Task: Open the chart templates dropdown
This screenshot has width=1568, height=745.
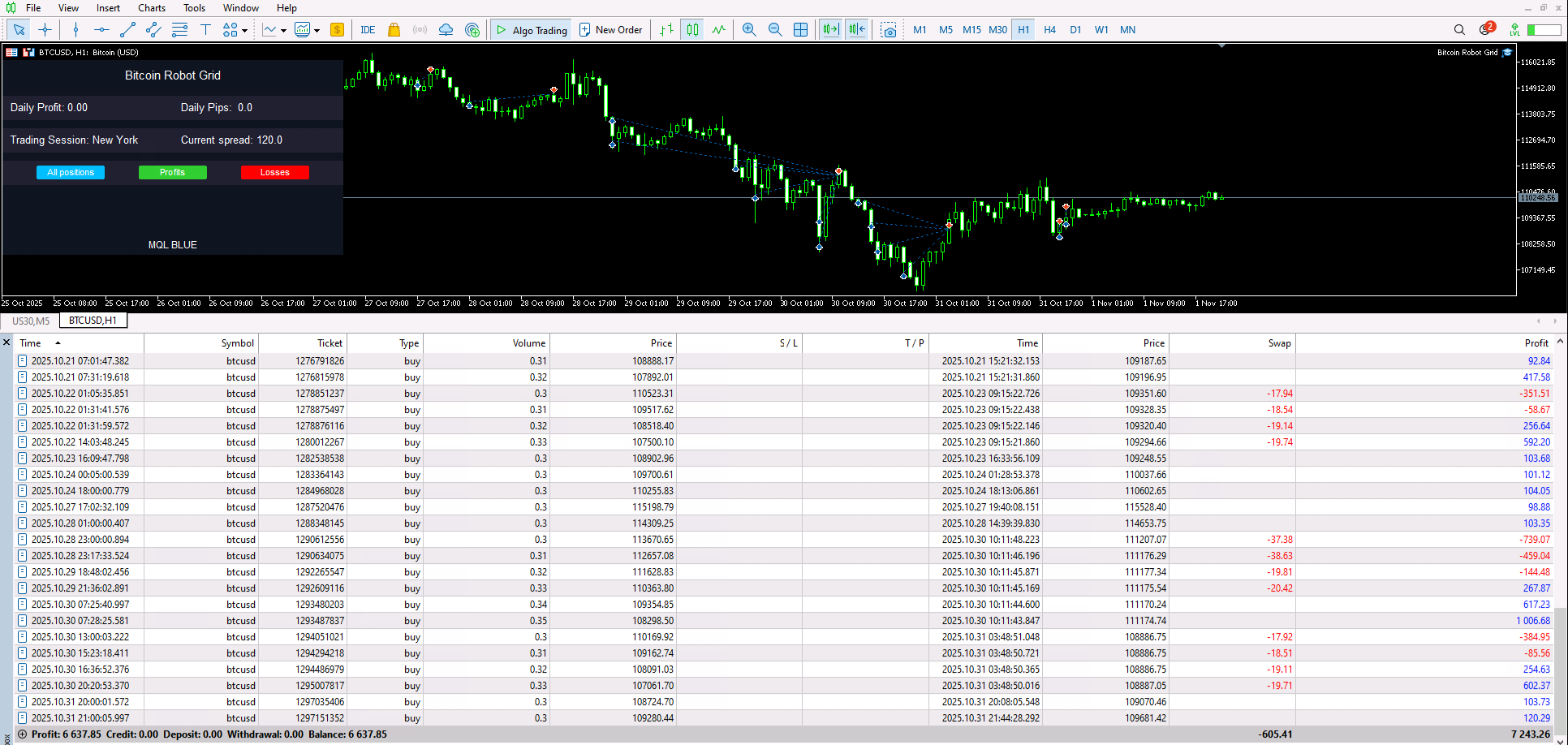Action: click(317, 31)
